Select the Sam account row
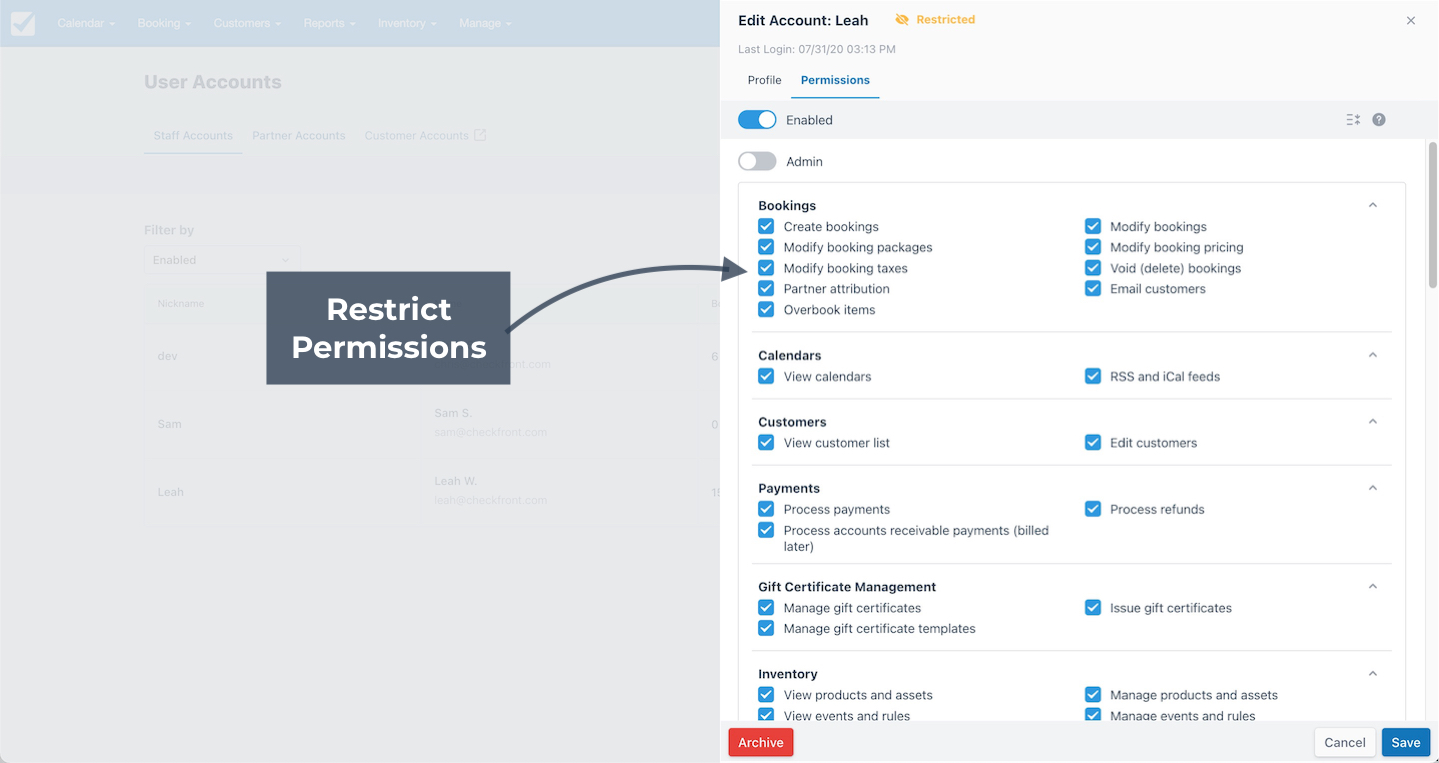The image size is (1439, 763). tap(432, 424)
